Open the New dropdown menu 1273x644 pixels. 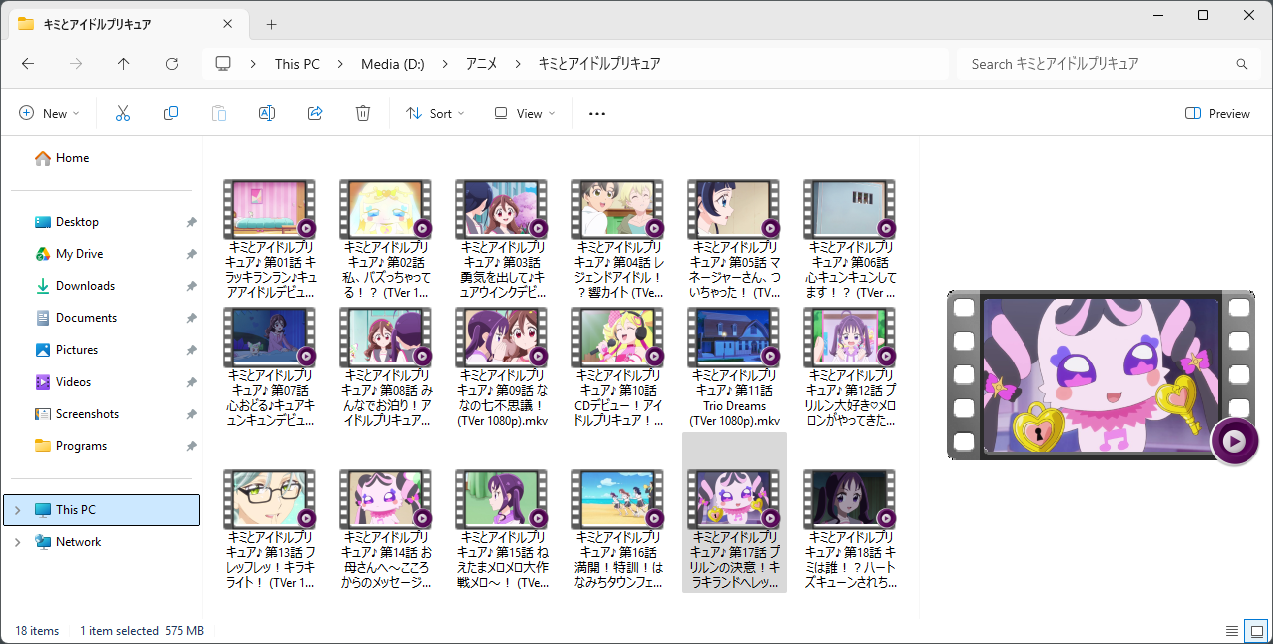point(49,113)
